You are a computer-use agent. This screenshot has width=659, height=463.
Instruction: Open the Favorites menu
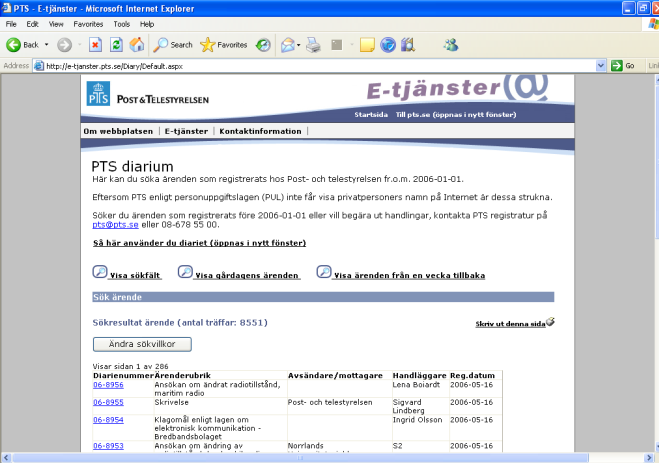(x=88, y=24)
